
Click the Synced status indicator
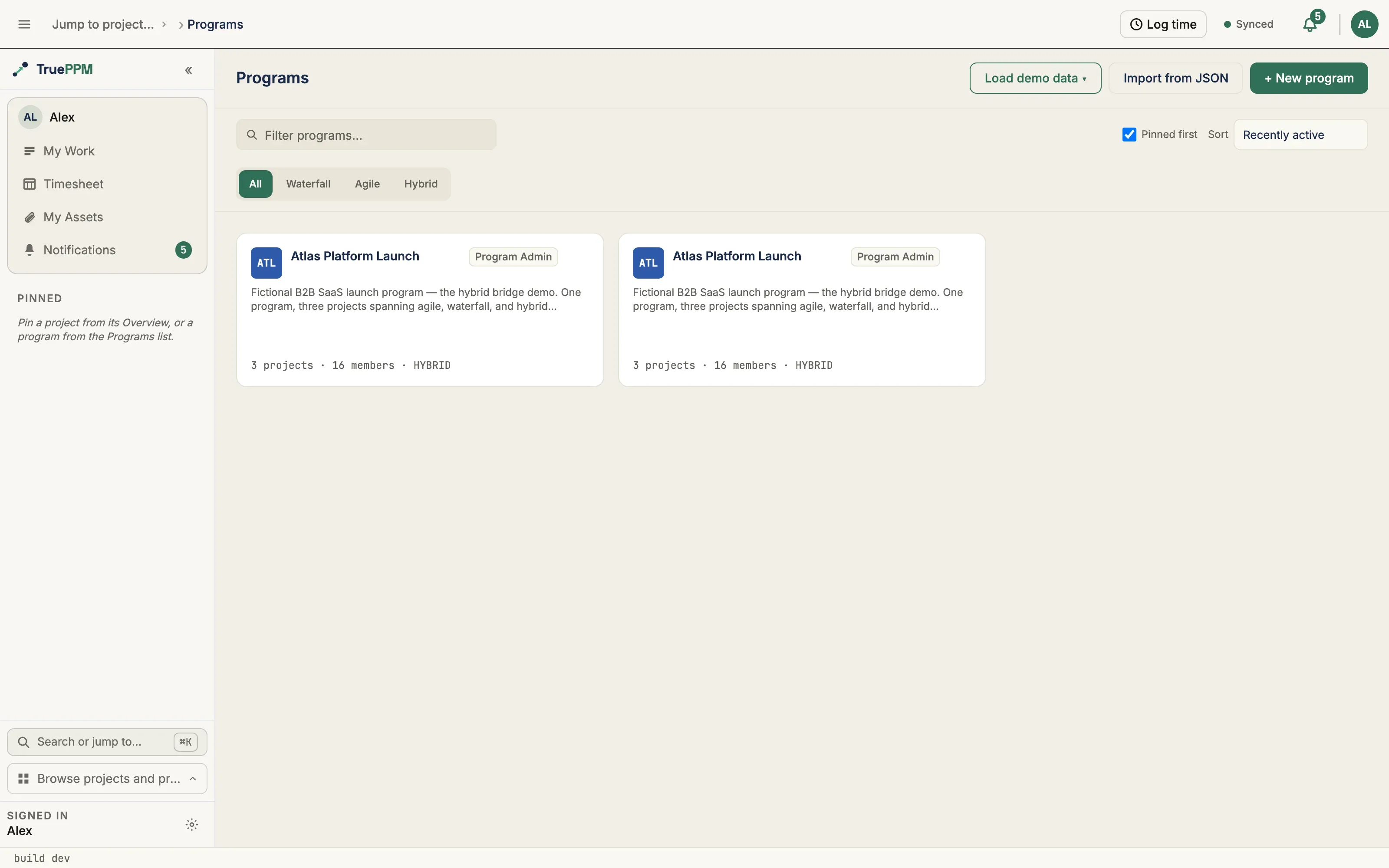[1248, 24]
